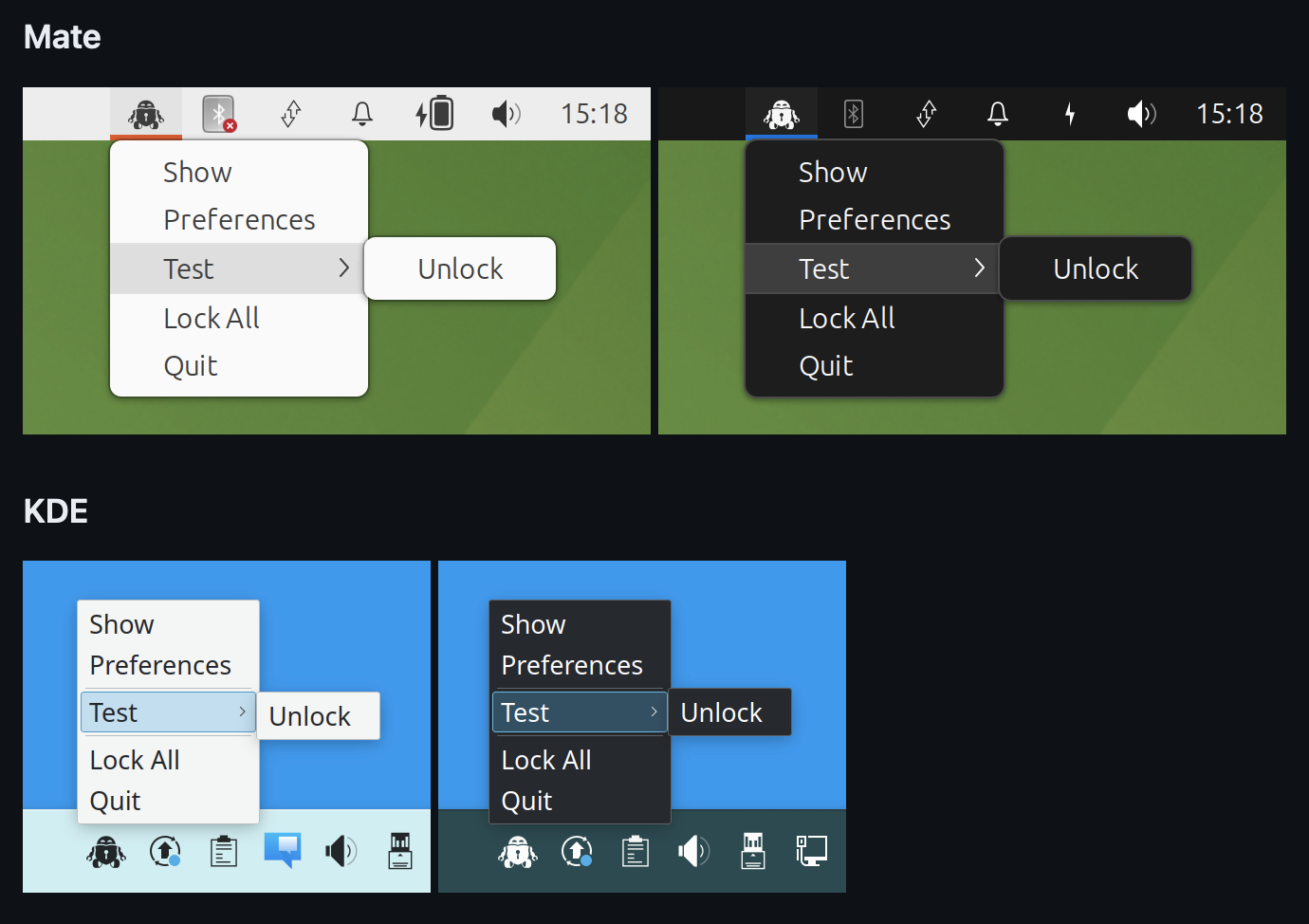
Task: Click the volume speaker in light KDE tray
Action: (x=341, y=851)
